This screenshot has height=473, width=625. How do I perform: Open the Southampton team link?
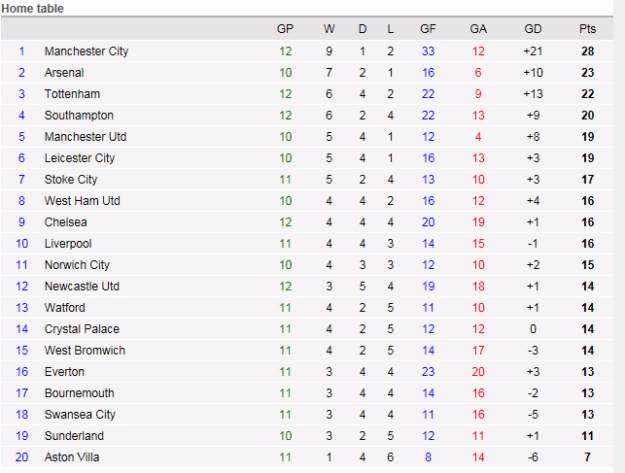click(79, 116)
